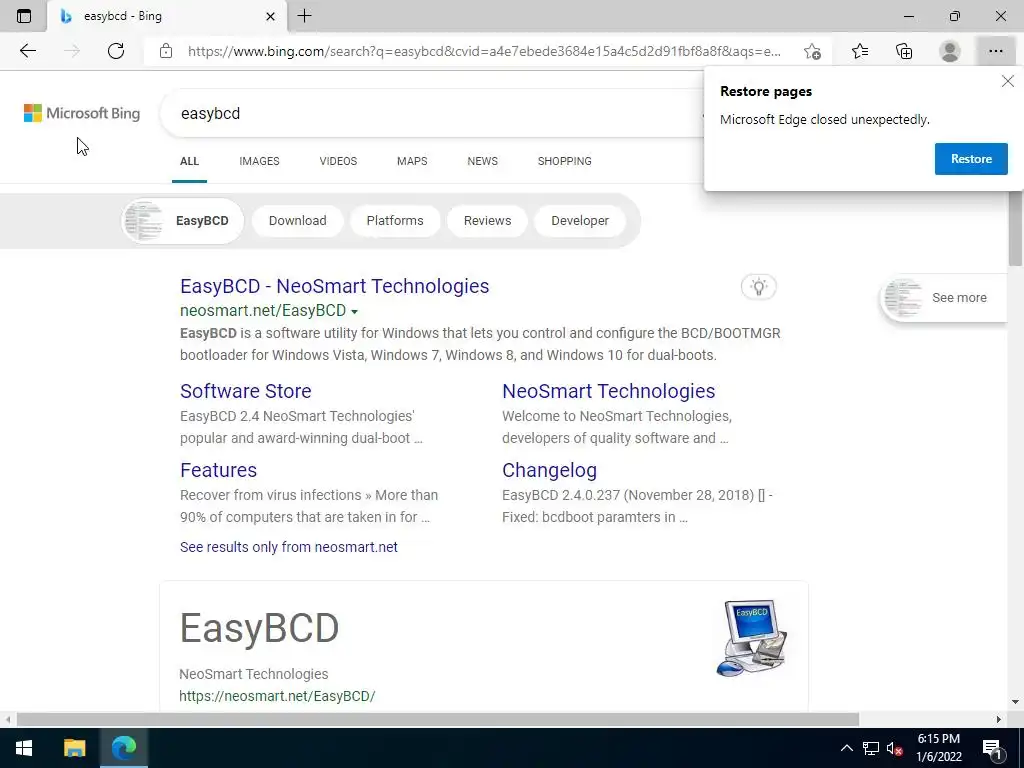Image resolution: width=1024 pixels, height=768 pixels.
Task: Go forward with the forward arrow
Action: pyautogui.click(x=72, y=51)
